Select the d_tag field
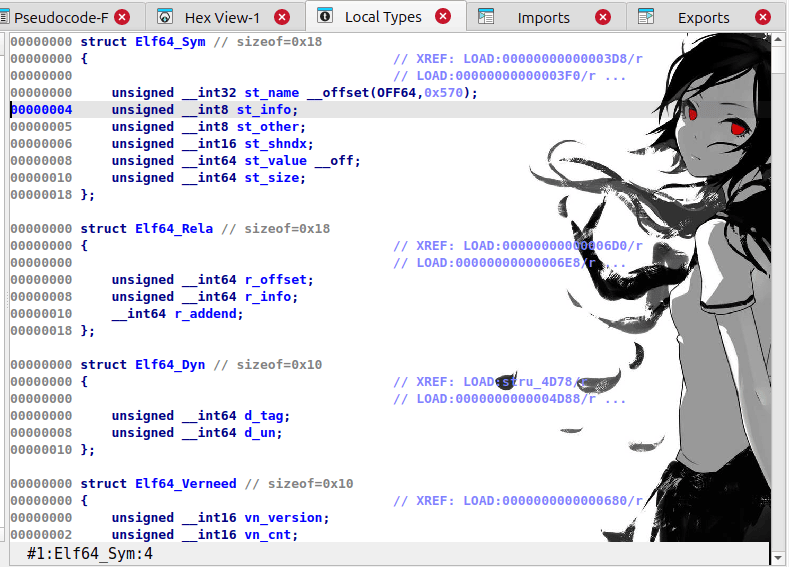Viewport: 789px width, 567px height. 264,416
